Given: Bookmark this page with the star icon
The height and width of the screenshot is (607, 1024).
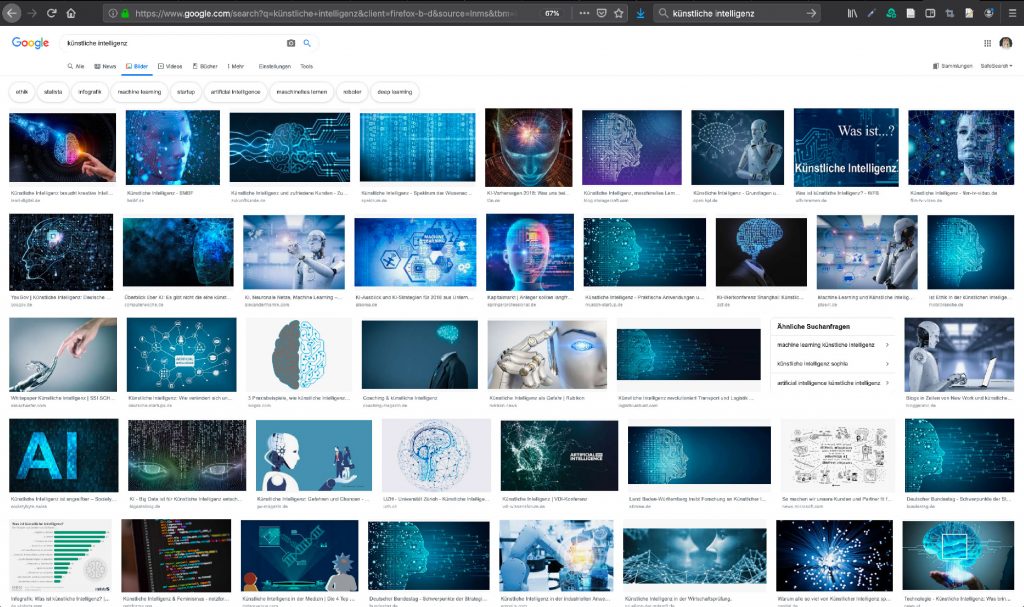Looking at the screenshot, I should pos(619,14).
